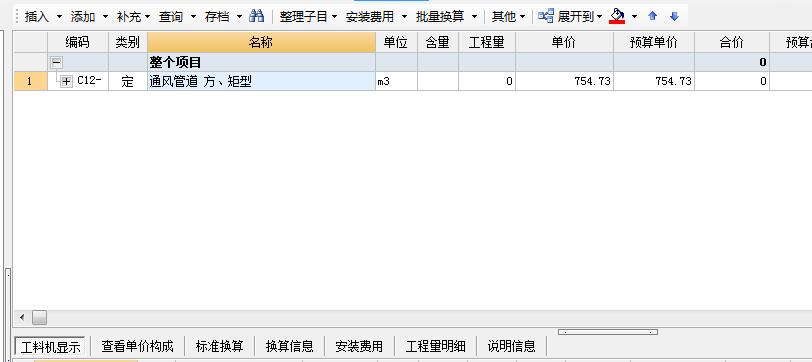This screenshot has height=362, width=812.
Task: Open the 补充 dropdown menu
Action: 133,17
